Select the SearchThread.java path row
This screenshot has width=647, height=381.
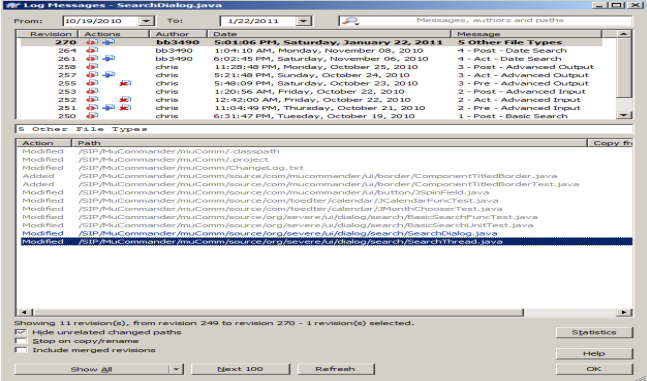(x=326, y=241)
